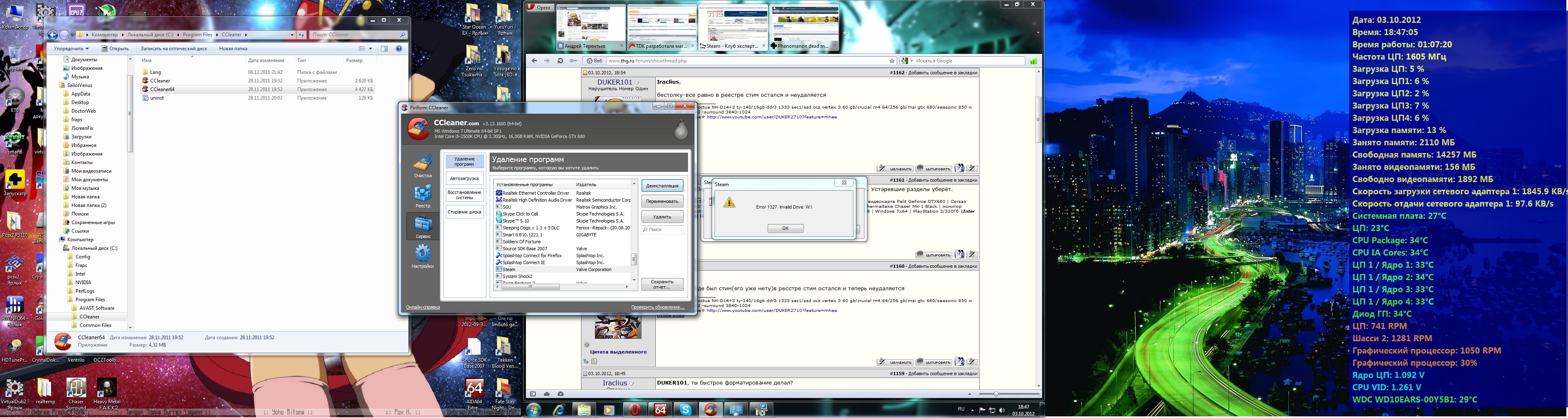Select Source SDK Base 2007 program row
Screen dimensions: 1568x418
pos(562,249)
